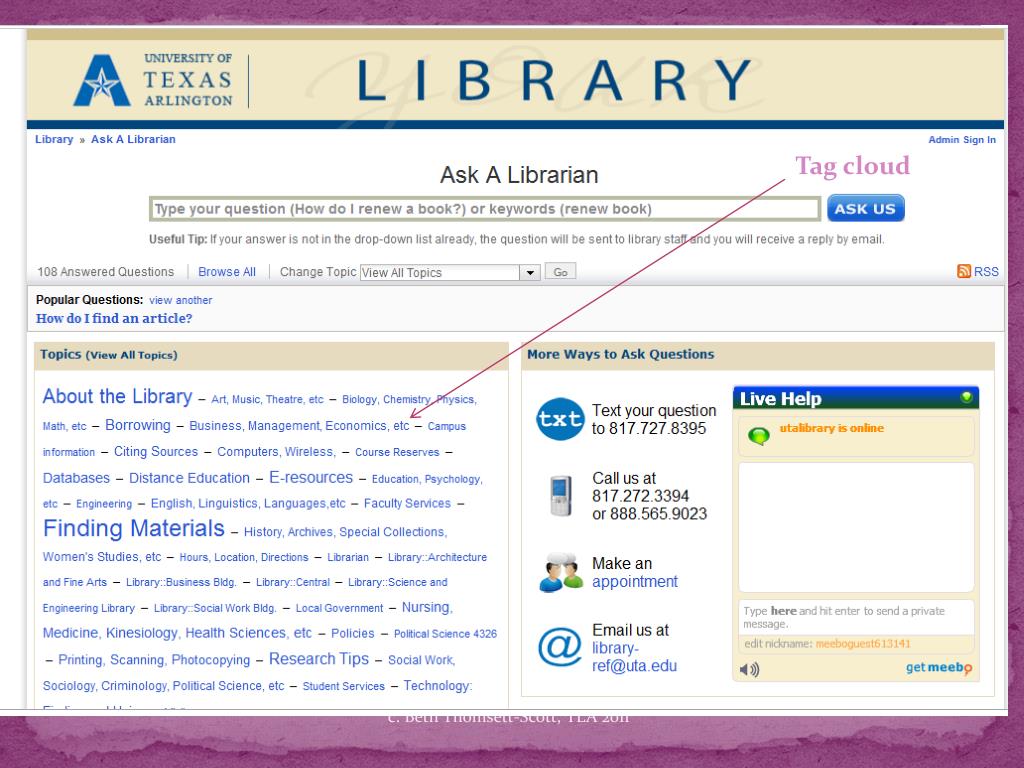Open the appointment link

635,581
